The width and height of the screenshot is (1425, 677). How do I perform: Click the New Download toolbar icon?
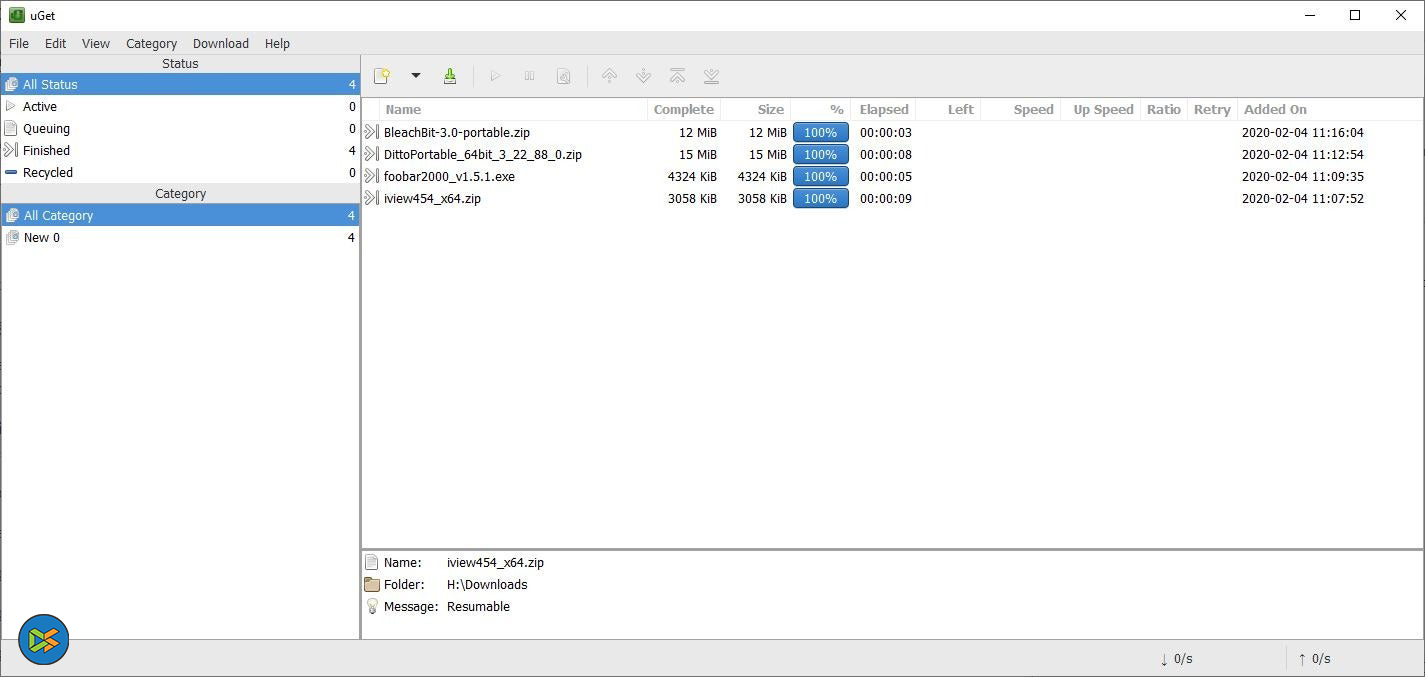(381, 76)
